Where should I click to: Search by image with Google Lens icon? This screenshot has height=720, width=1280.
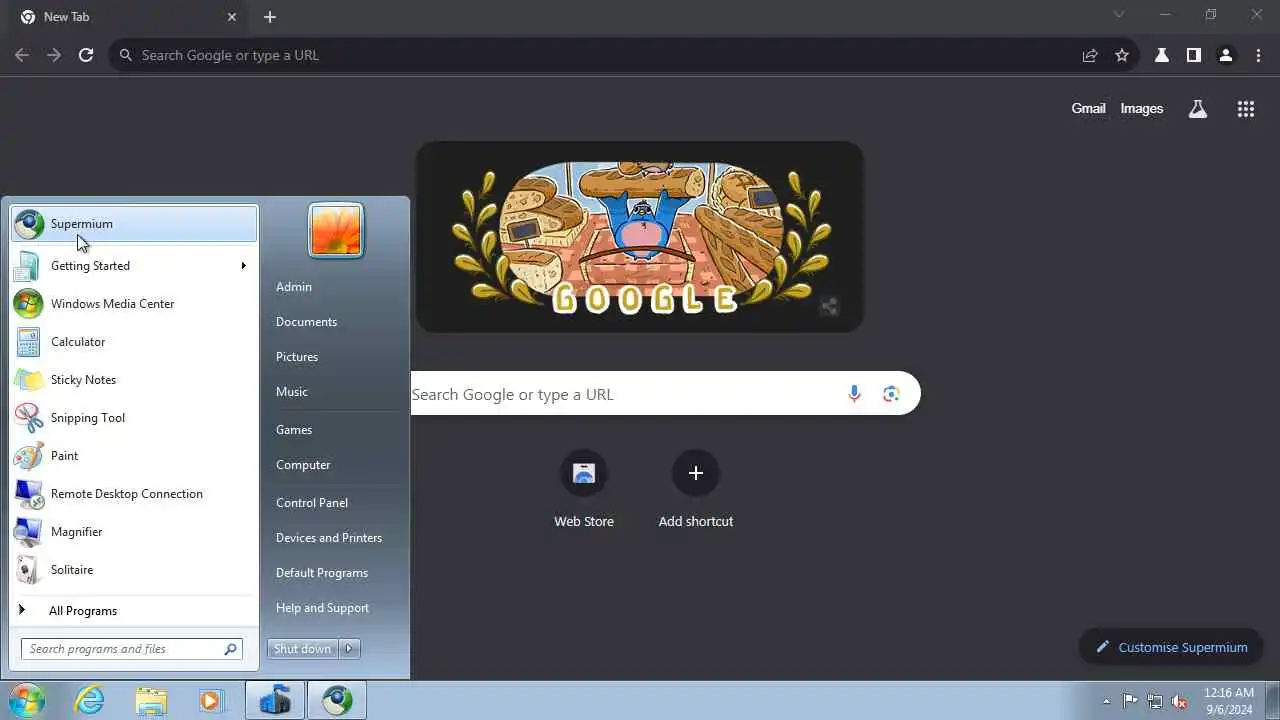coord(891,394)
